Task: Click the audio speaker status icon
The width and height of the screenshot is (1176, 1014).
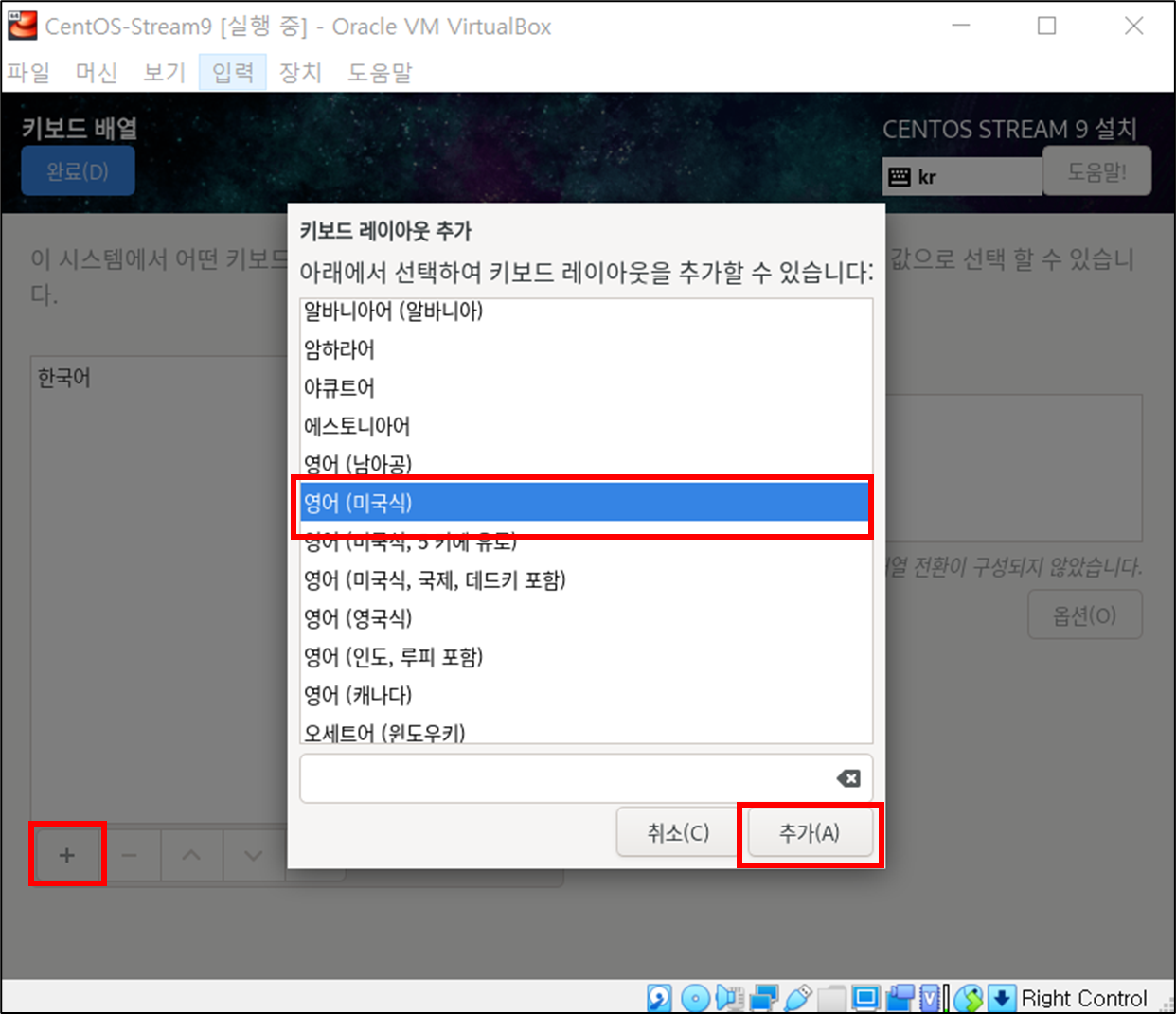Action: (729, 998)
